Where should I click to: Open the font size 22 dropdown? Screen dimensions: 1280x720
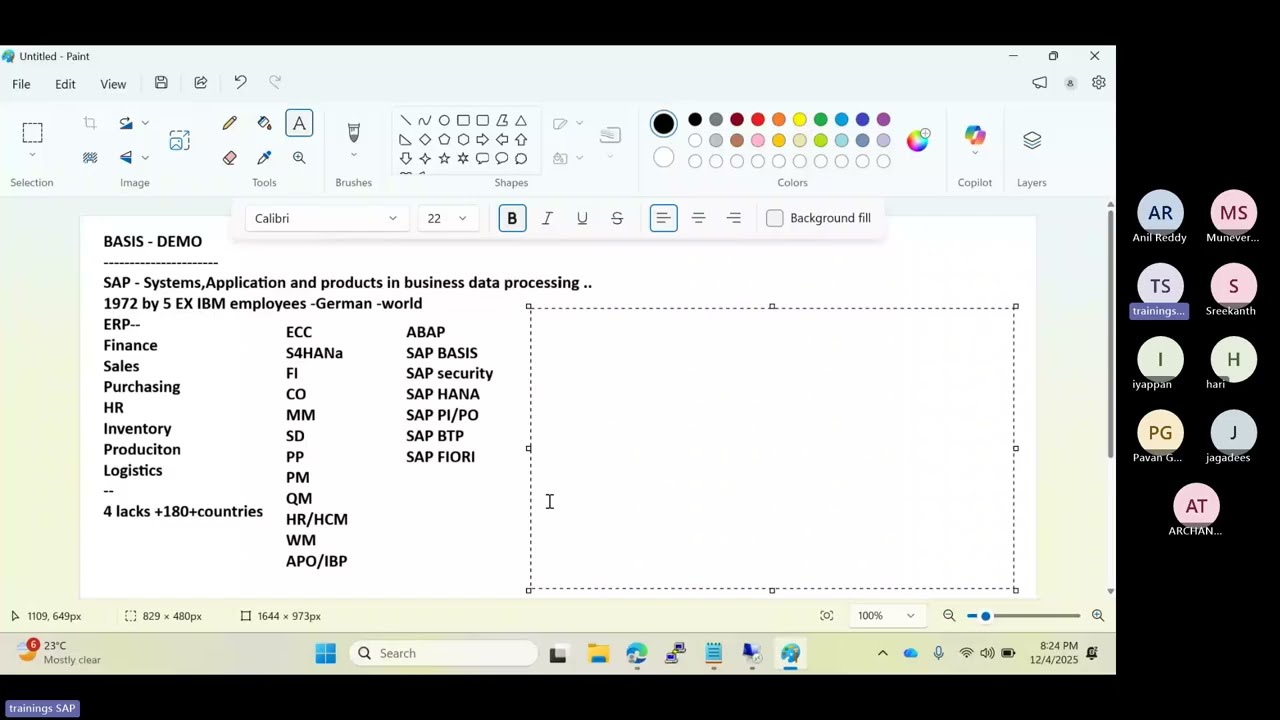[447, 218]
